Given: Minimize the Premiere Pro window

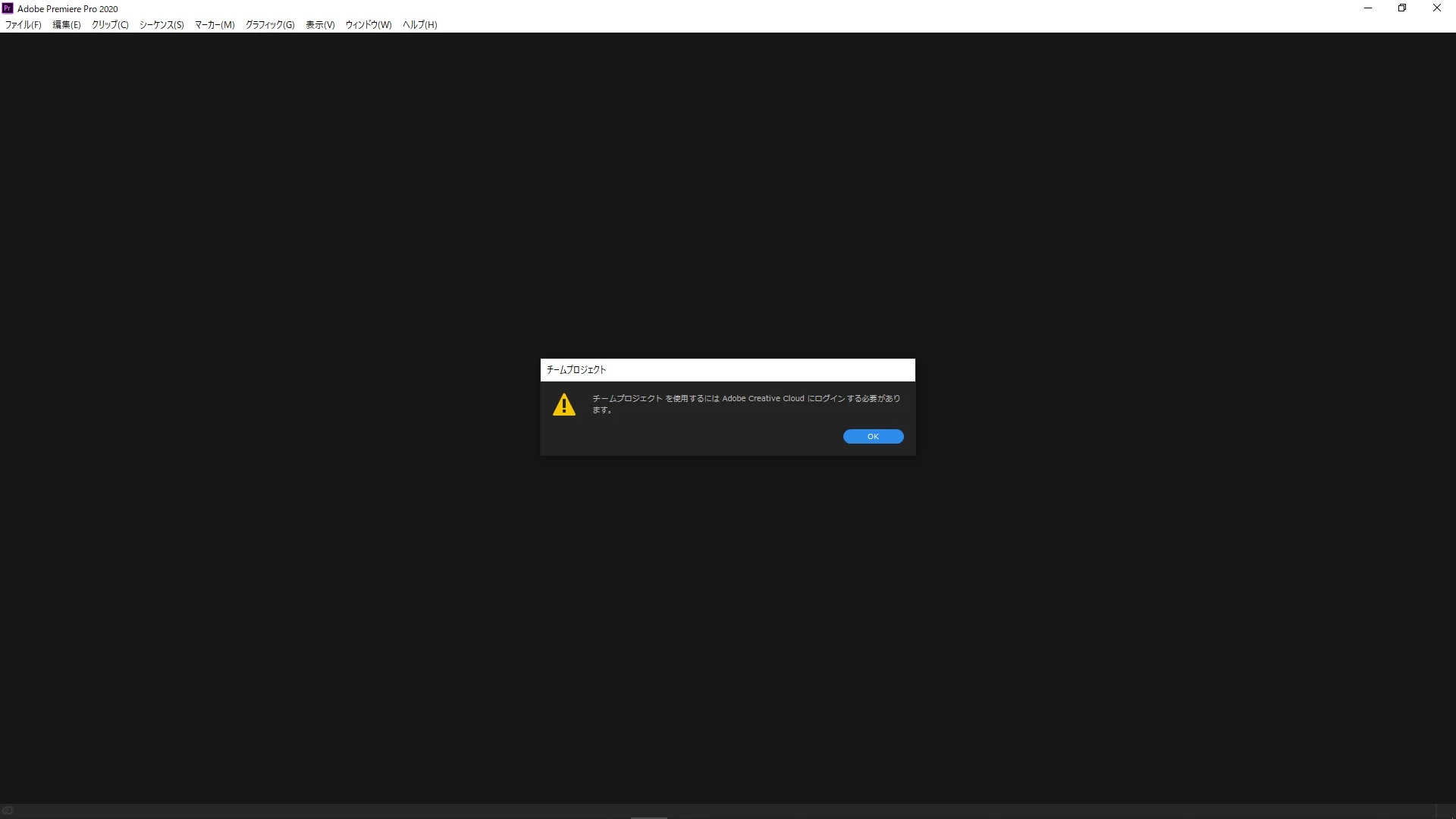Looking at the screenshot, I should 1368,8.
